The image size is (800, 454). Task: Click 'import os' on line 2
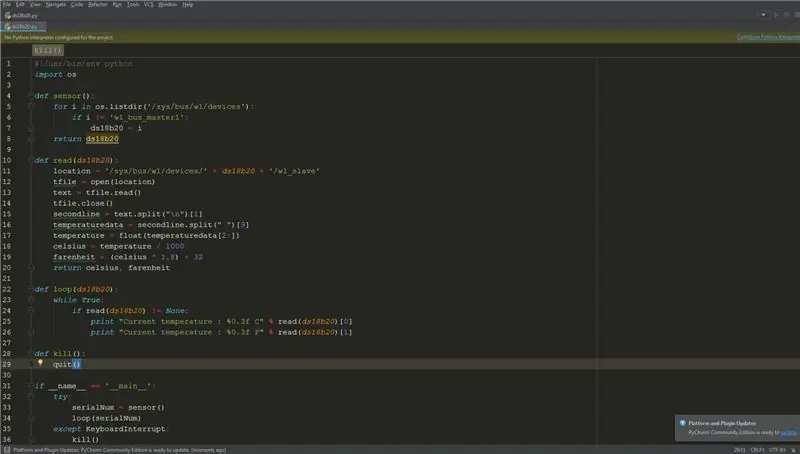[56, 74]
